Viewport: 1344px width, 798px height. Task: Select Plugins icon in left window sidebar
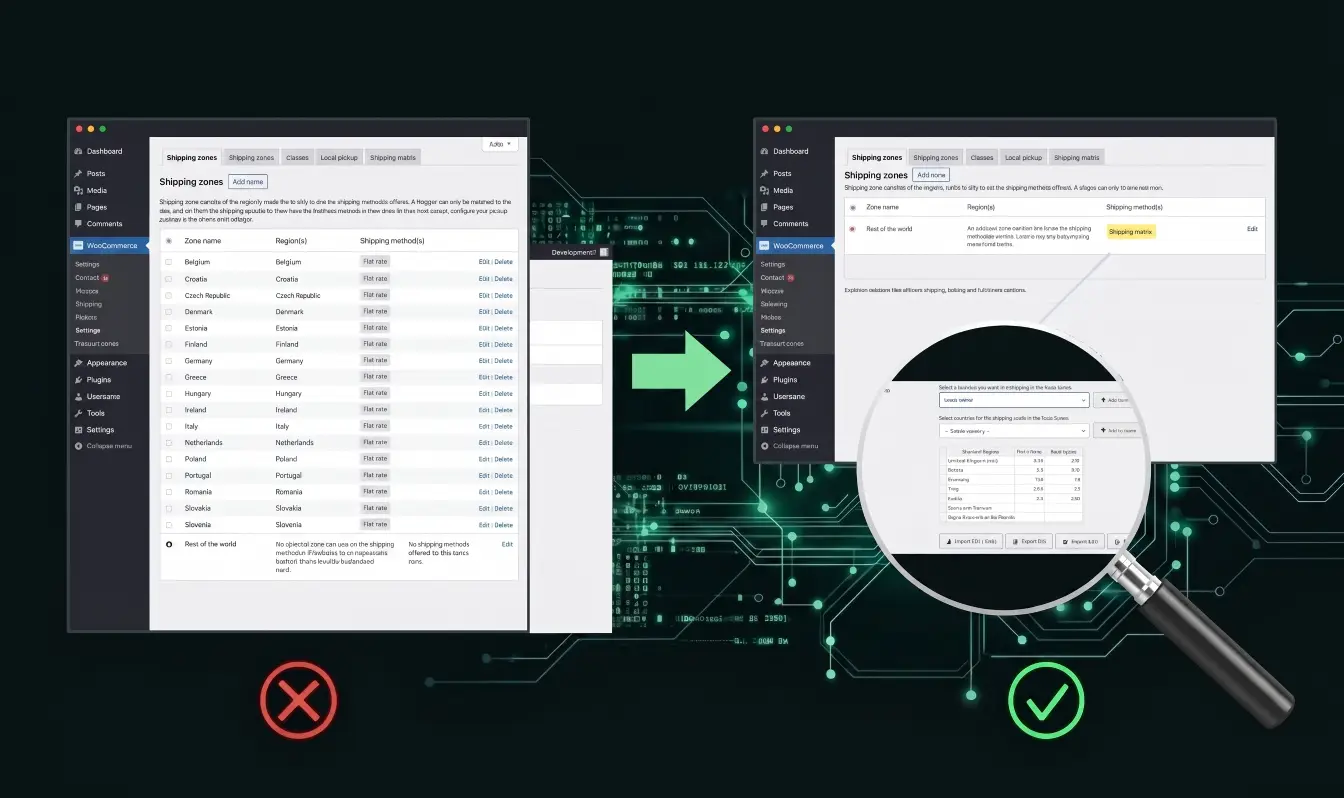[78, 380]
